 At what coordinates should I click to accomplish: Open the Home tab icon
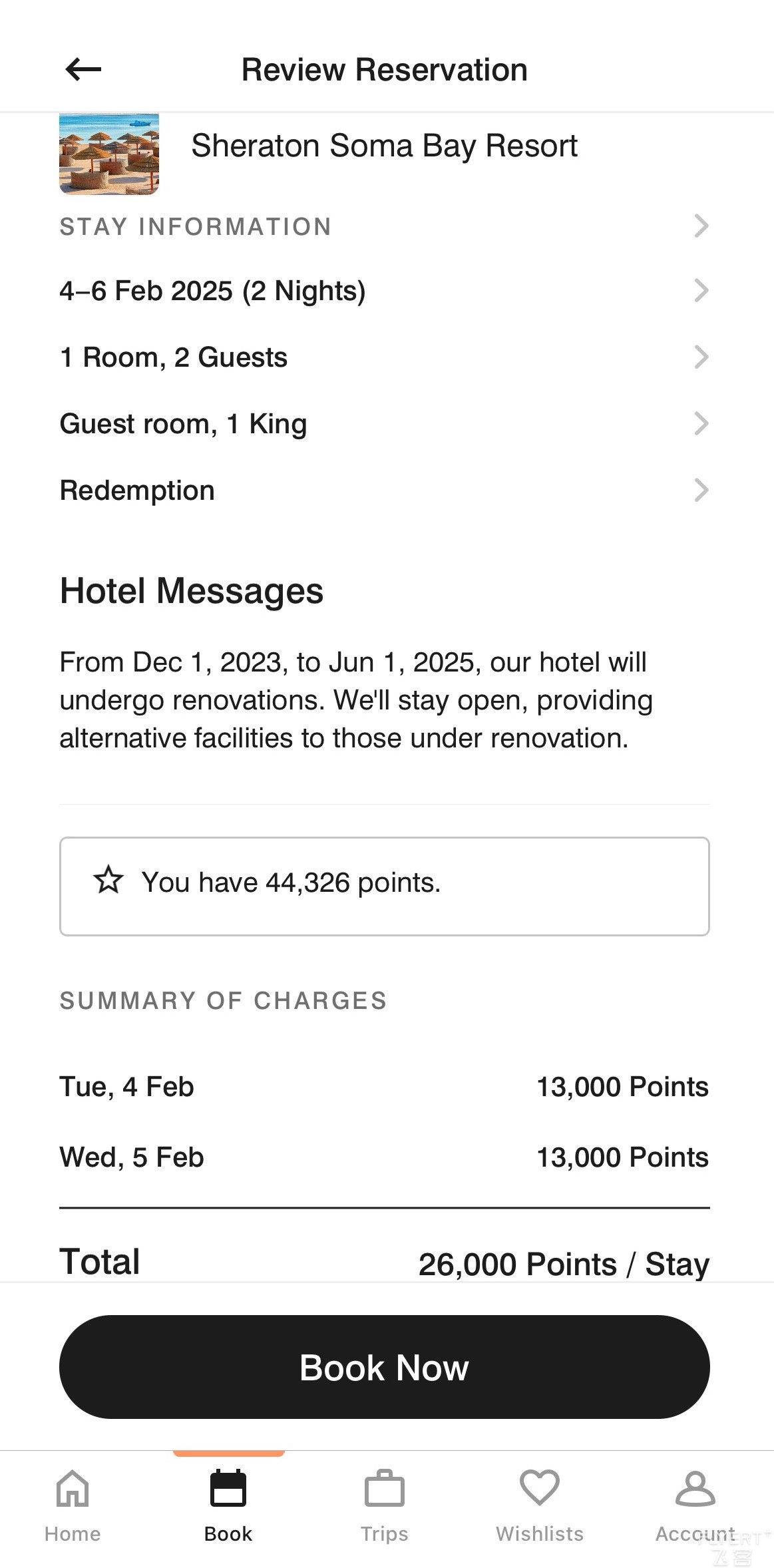pyautogui.click(x=73, y=1489)
